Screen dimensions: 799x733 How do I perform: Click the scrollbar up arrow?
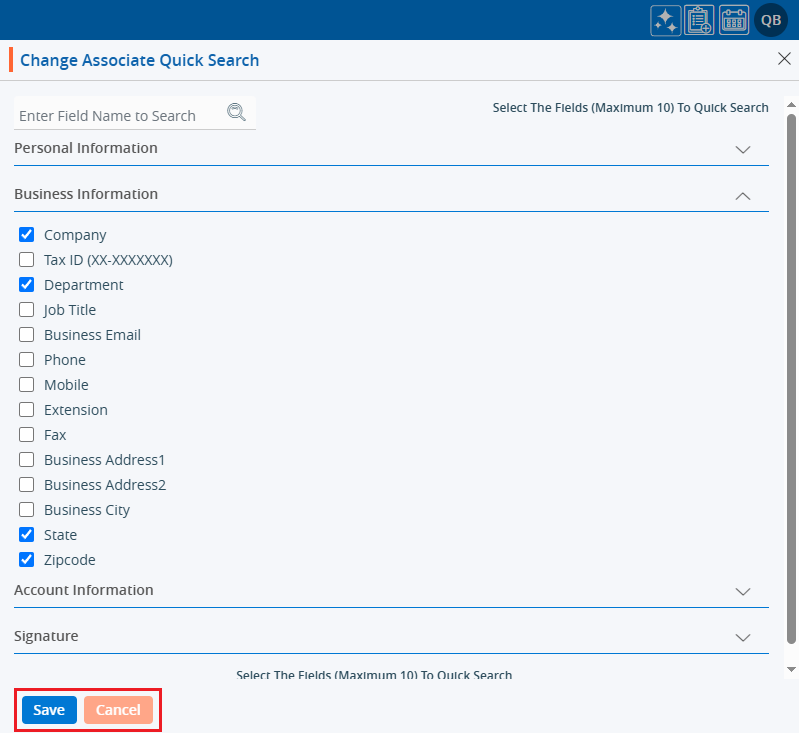click(x=791, y=104)
